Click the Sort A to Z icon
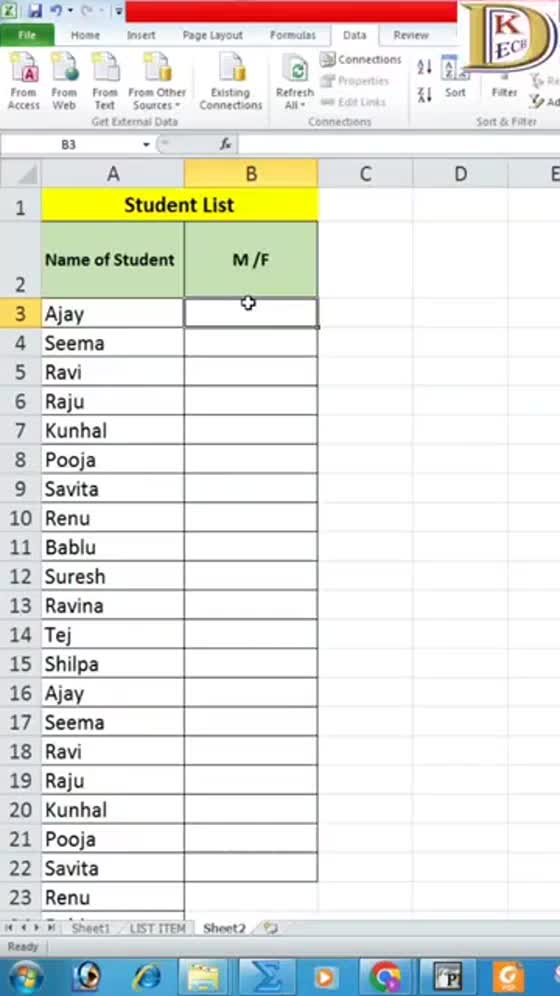 tap(424, 67)
